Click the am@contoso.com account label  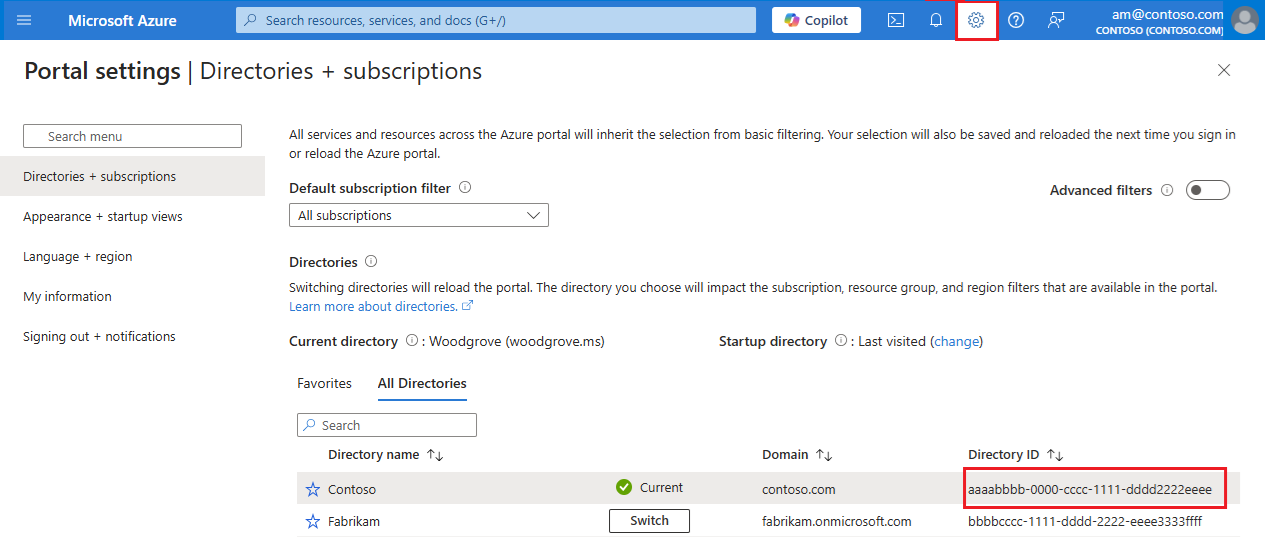point(1167,14)
